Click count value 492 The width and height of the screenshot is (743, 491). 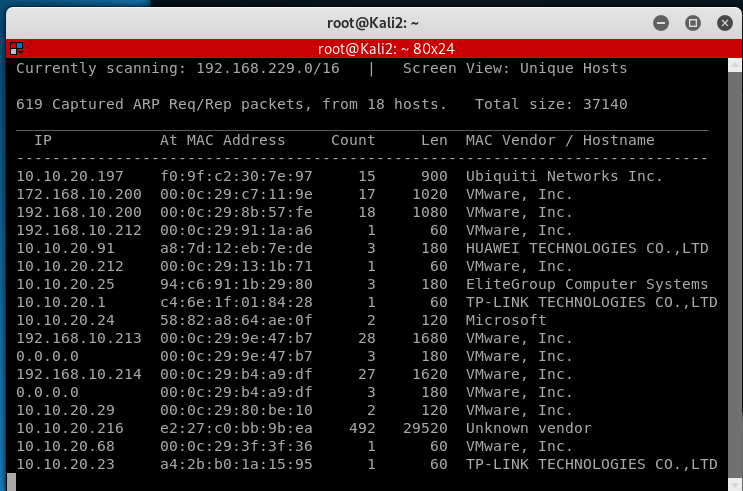pyautogui.click(x=362, y=428)
